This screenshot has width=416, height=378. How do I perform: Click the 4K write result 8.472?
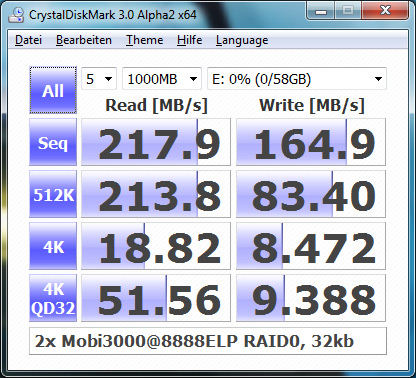coord(311,246)
